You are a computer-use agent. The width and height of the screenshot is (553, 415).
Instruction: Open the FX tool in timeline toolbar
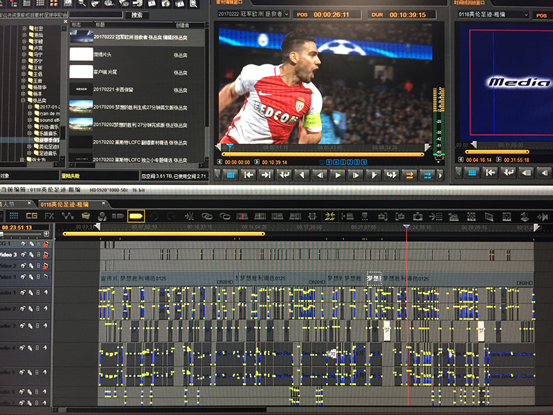click(49, 216)
